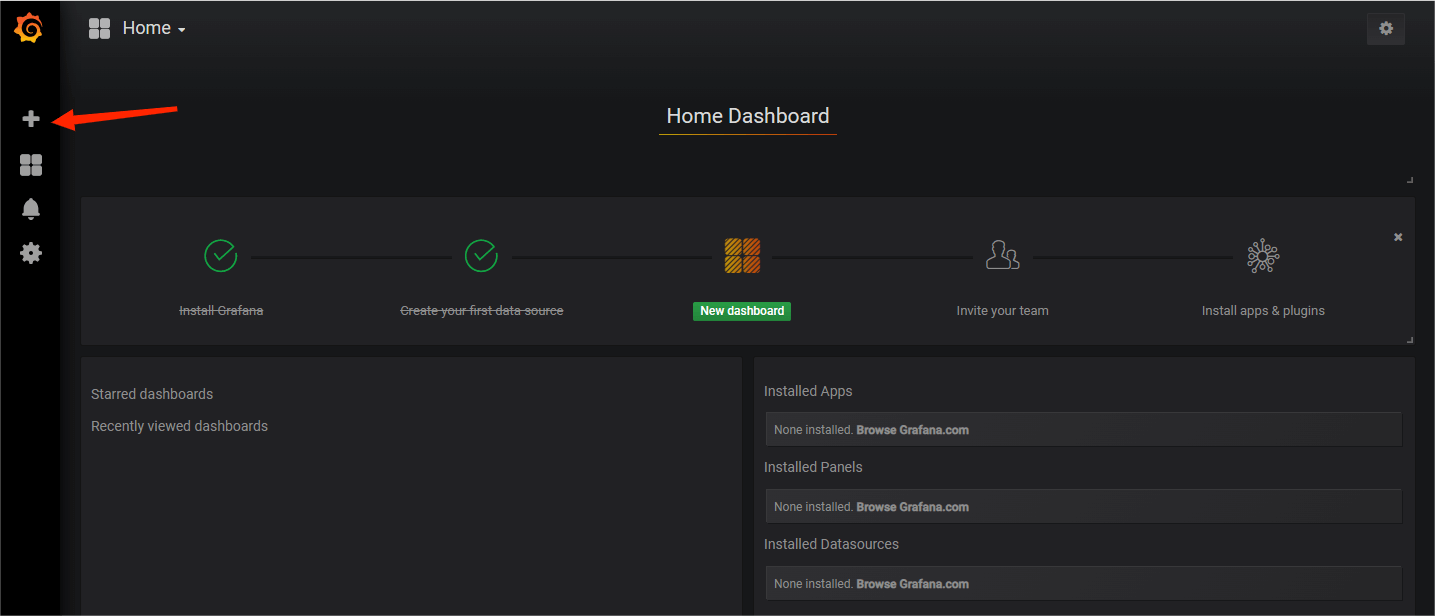The height and width of the screenshot is (616, 1435).
Task: Open the Configuration gear in sidebar
Action: (31, 253)
